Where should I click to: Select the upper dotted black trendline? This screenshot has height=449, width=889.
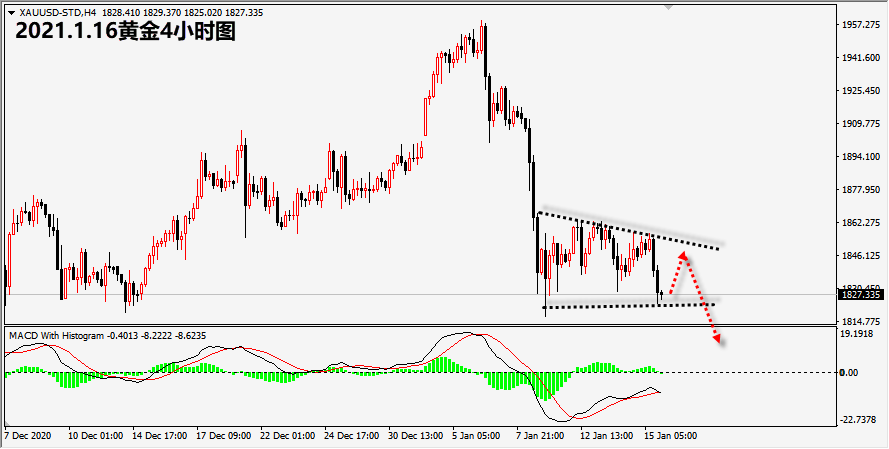point(628,230)
